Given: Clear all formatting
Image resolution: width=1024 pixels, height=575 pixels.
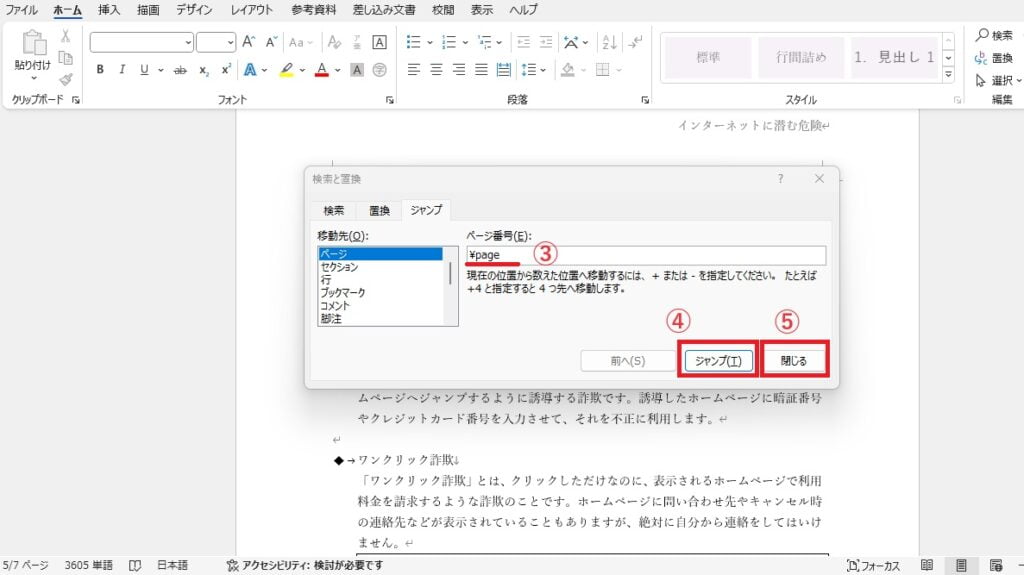Looking at the screenshot, I should (x=334, y=42).
